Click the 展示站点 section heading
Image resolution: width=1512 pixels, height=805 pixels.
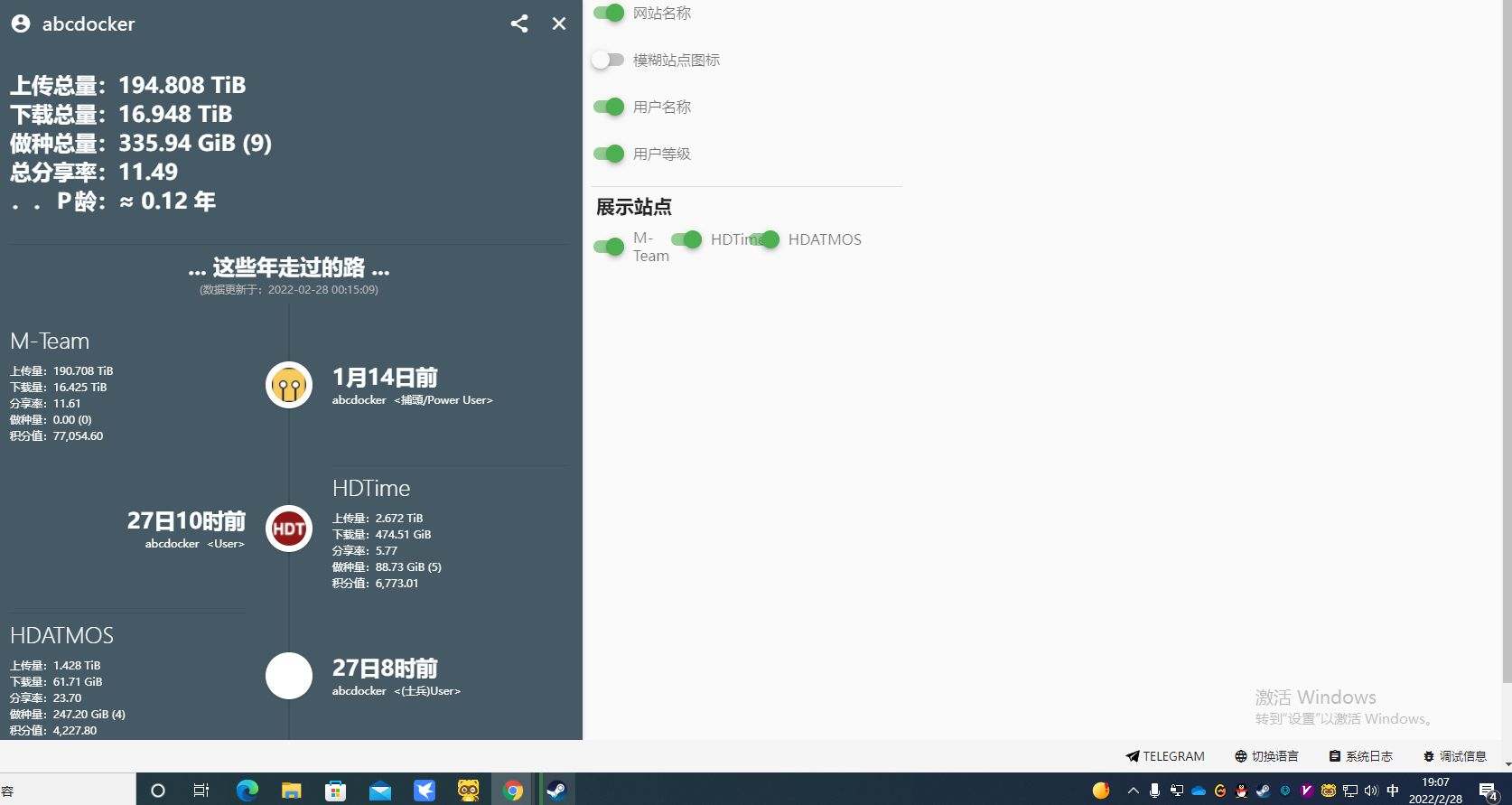(x=634, y=207)
